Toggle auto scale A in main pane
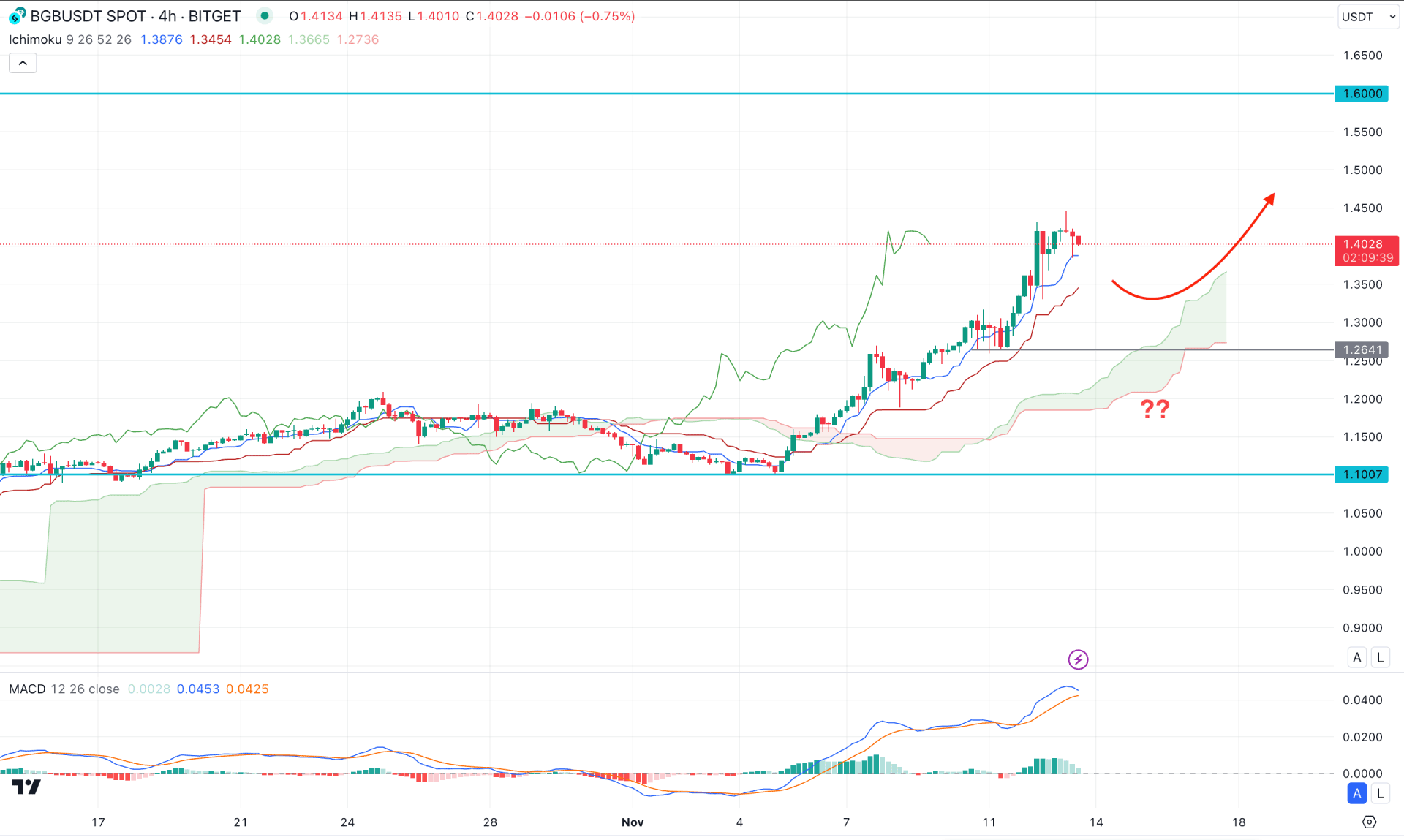 [x=1357, y=657]
